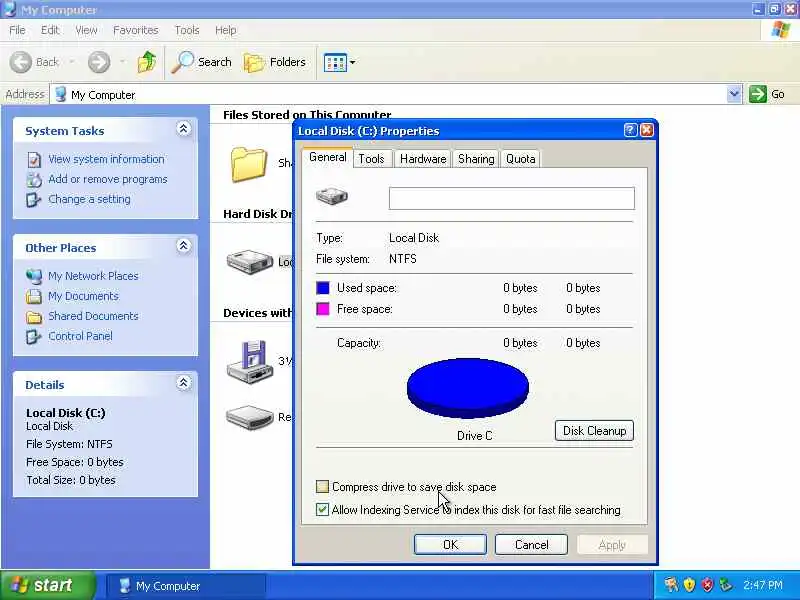
Task: Select the Shared Documents folder icon
Action: tap(248, 164)
